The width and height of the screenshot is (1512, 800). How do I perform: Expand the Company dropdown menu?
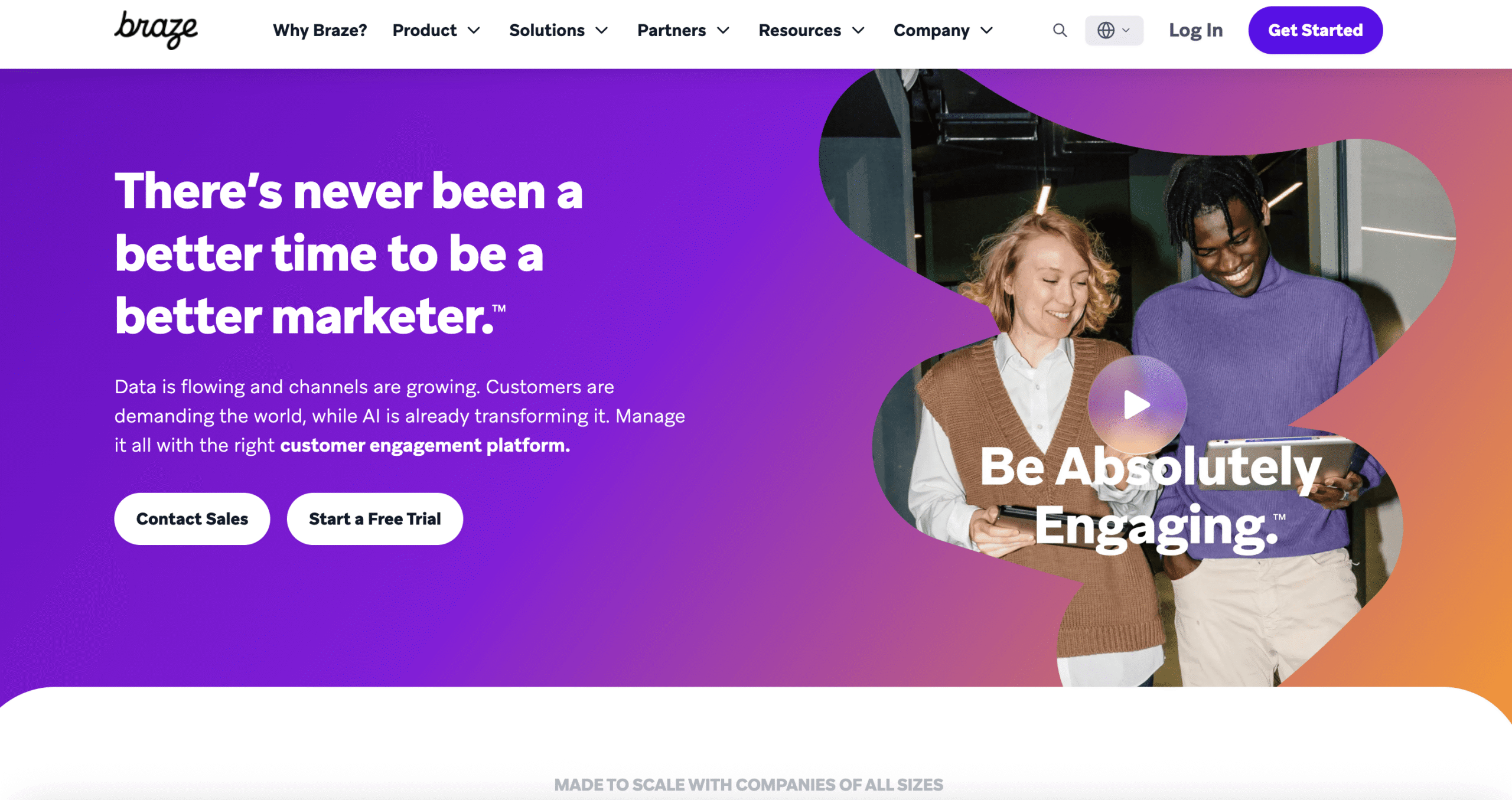[942, 30]
